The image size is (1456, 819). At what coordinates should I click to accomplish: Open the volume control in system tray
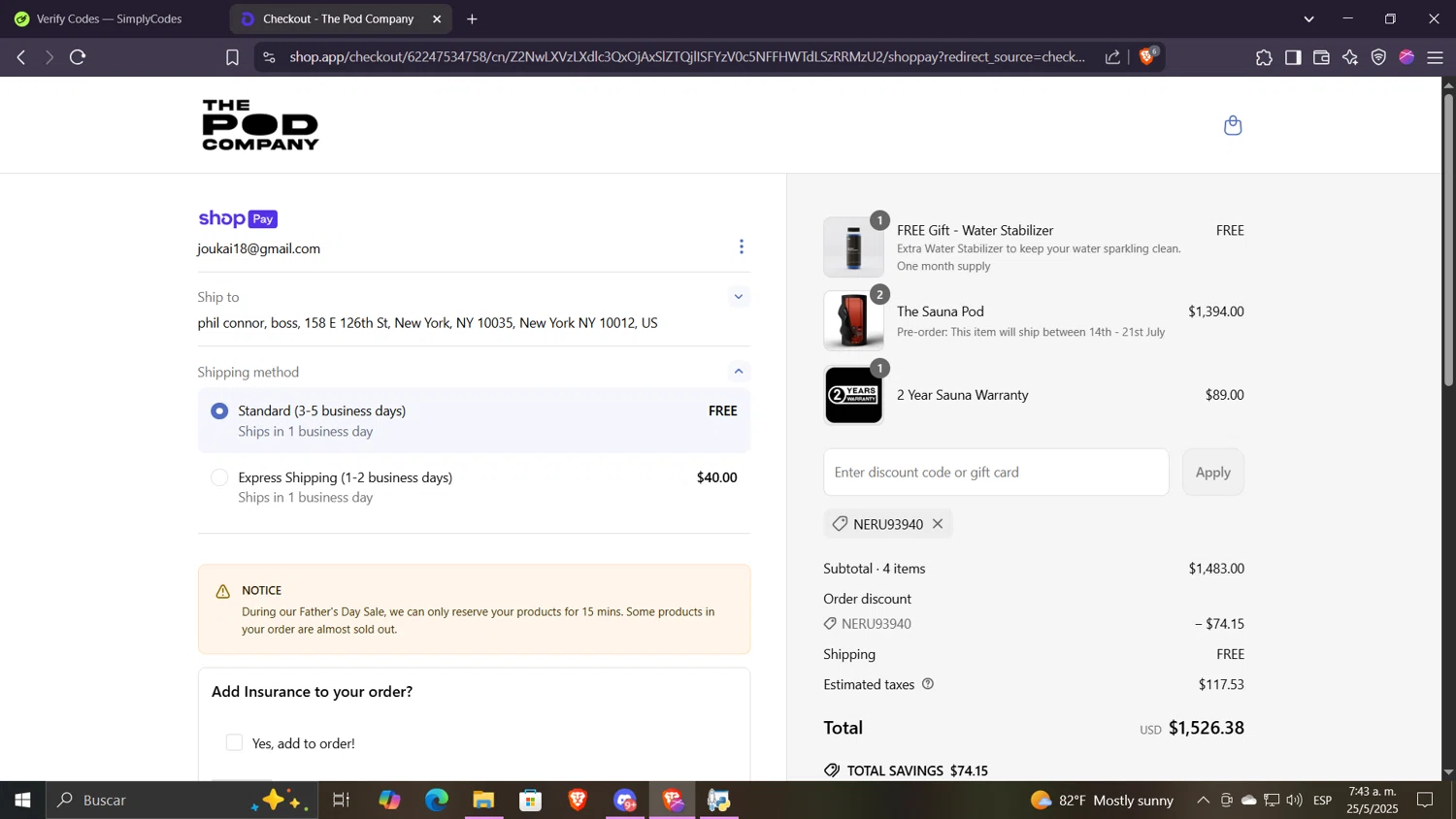click(1294, 801)
